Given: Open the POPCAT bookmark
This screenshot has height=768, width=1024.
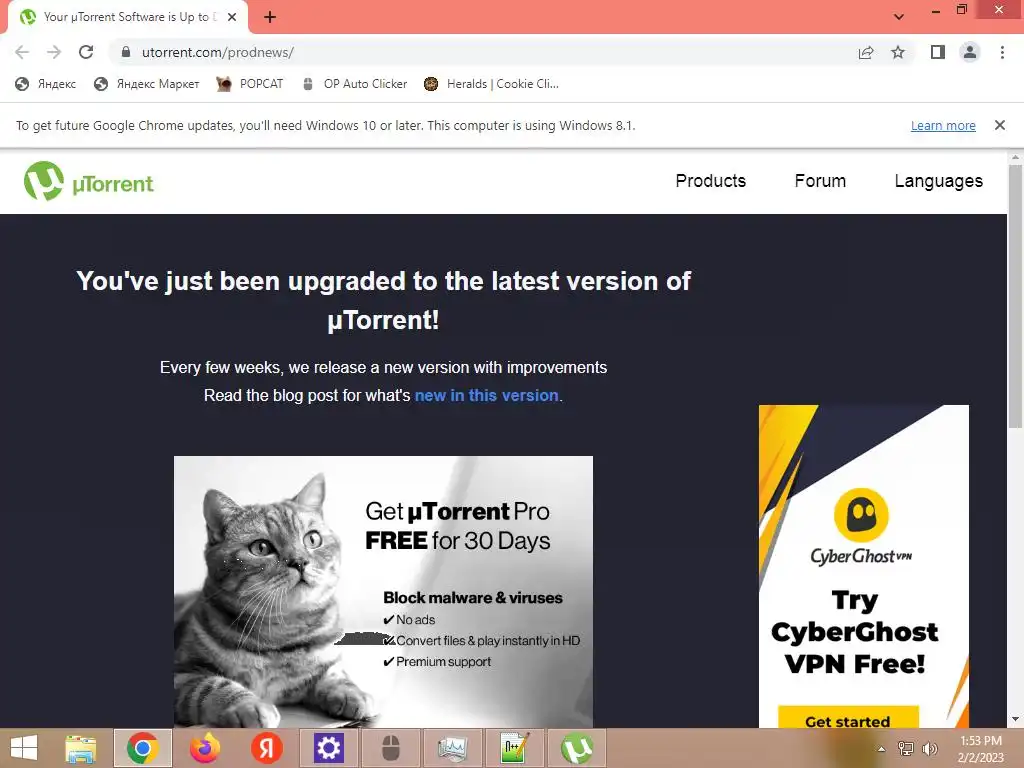Looking at the screenshot, I should point(250,84).
